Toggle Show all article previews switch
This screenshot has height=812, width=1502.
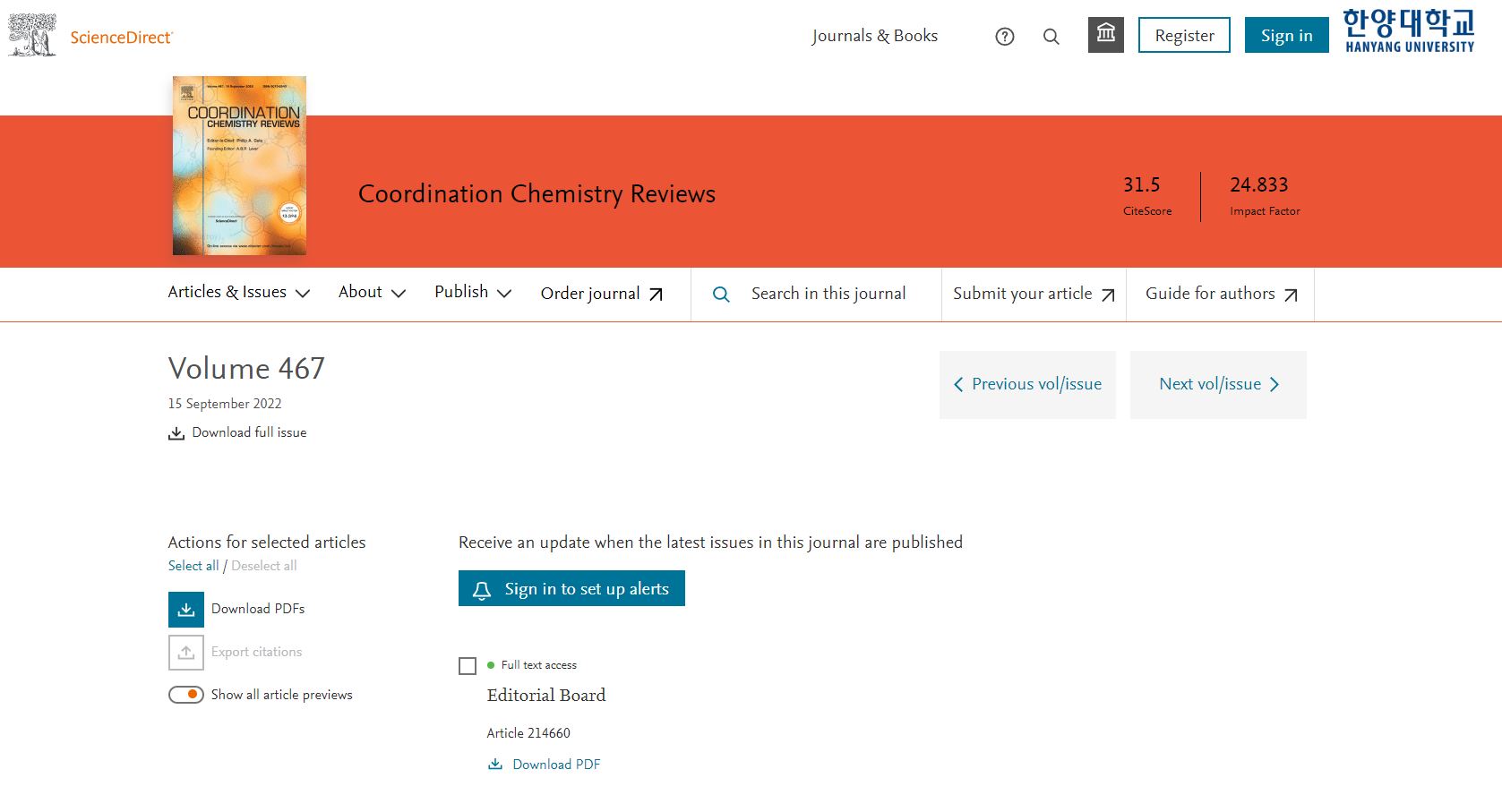[186, 696]
